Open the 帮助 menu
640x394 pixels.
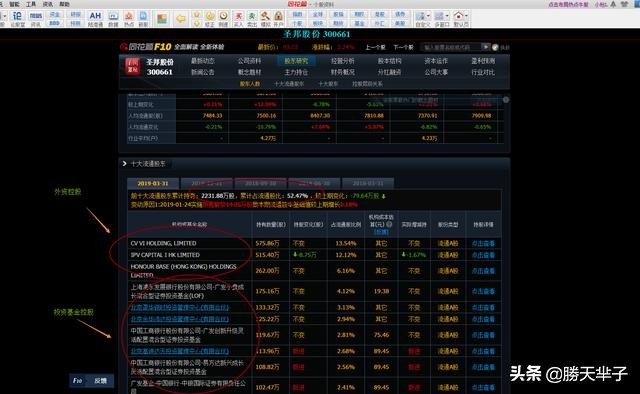point(64,4)
